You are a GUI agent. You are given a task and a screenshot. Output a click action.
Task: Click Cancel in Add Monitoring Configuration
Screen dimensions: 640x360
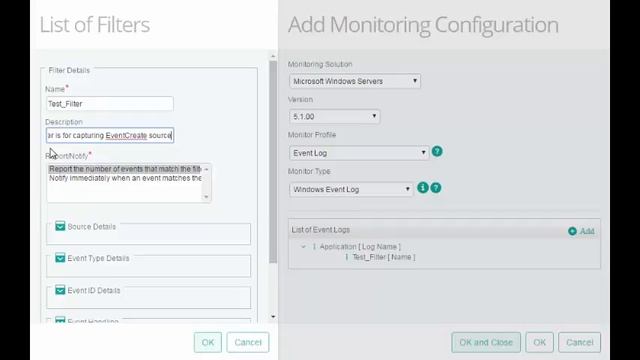tap(579, 342)
